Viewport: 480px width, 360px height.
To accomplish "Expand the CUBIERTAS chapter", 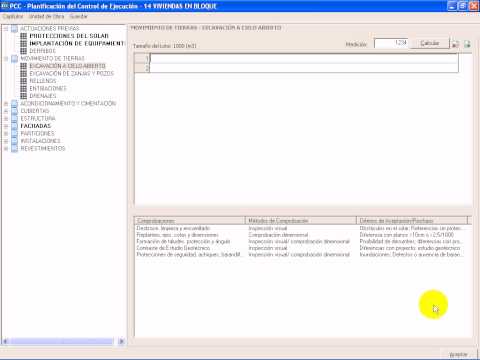I will point(6,111).
